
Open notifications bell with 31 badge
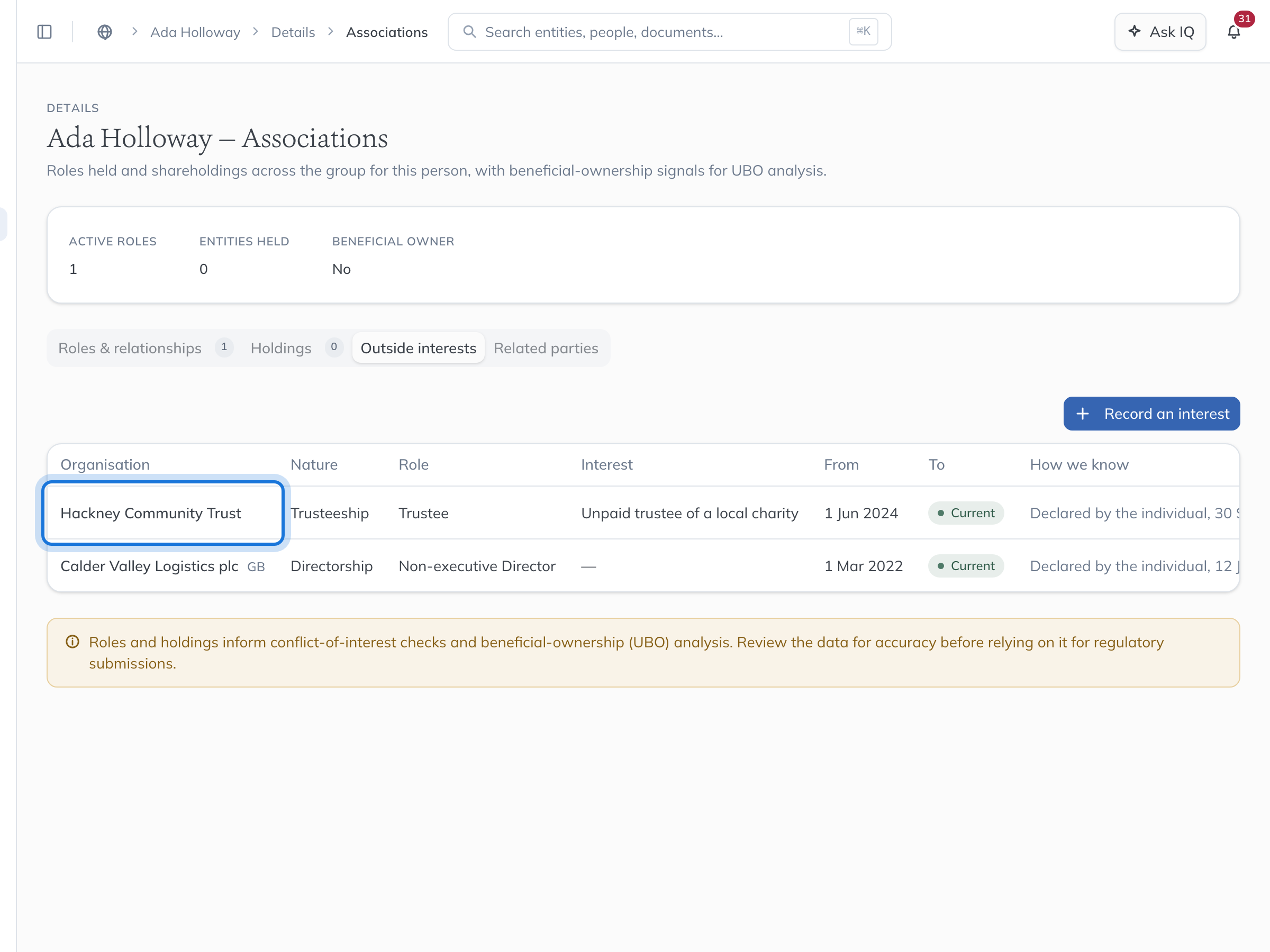click(x=1234, y=32)
